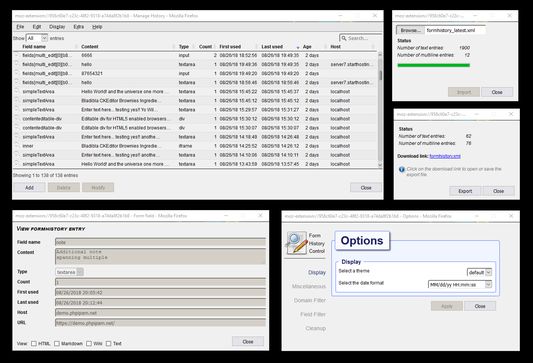Image resolution: width=533 pixels, height=363 pixels.
Task: Tick the Markdown view checkbox
Action: [57, 344]
